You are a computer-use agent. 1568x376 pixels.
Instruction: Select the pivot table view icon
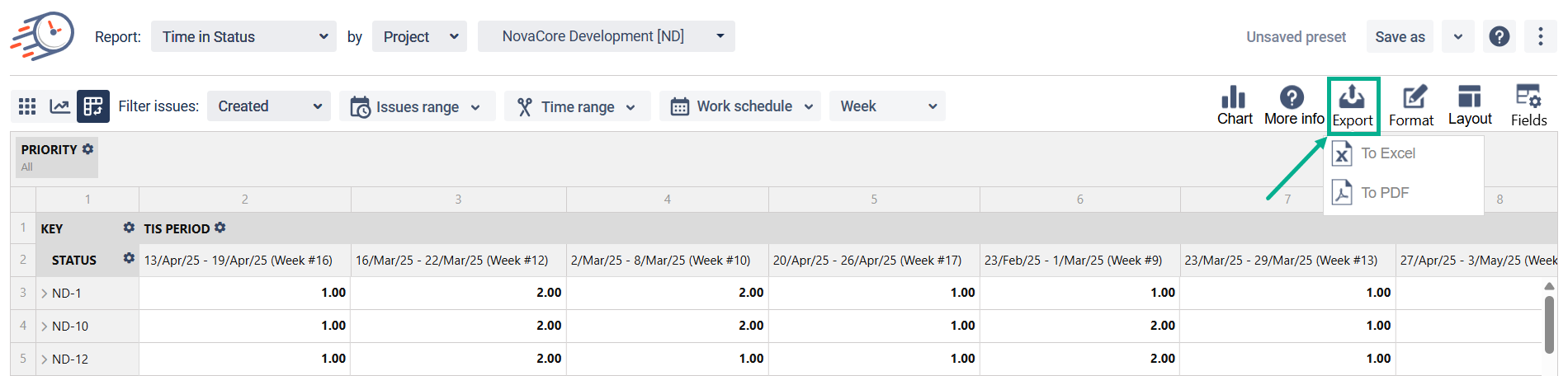(x=93, y=106)
